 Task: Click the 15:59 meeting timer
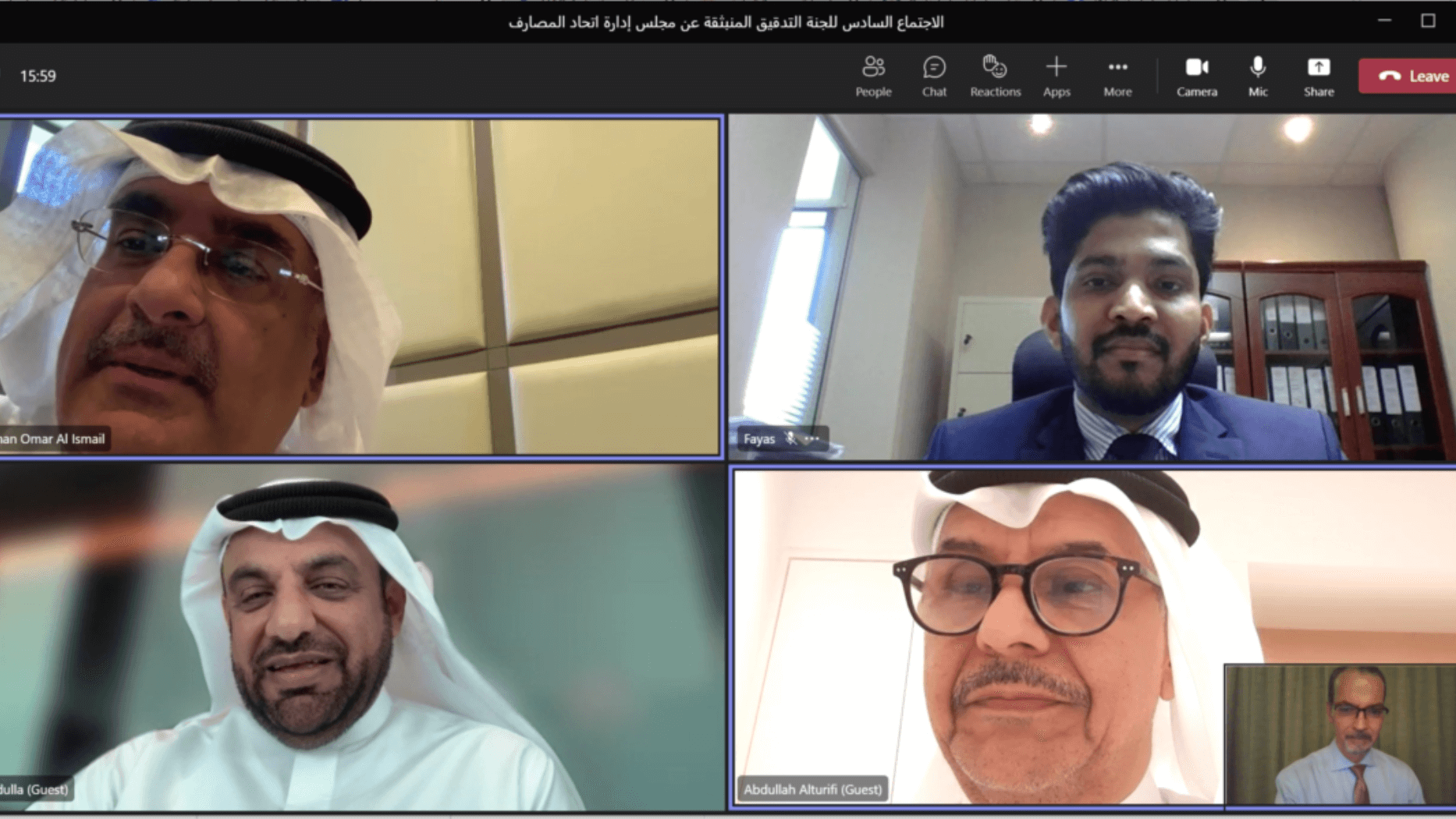[x=37, y=76]
